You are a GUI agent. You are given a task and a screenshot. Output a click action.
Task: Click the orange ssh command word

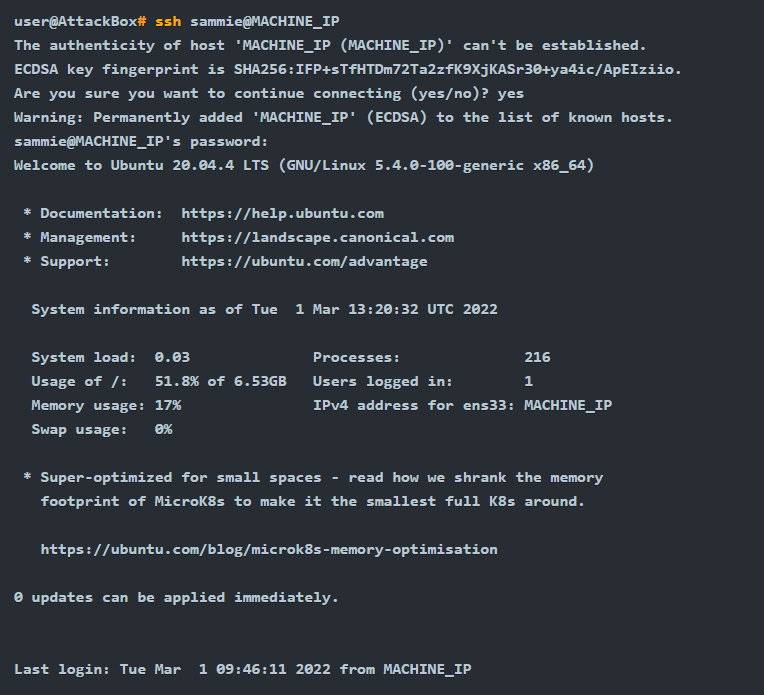pyautogui.click(x=167, y=21)
